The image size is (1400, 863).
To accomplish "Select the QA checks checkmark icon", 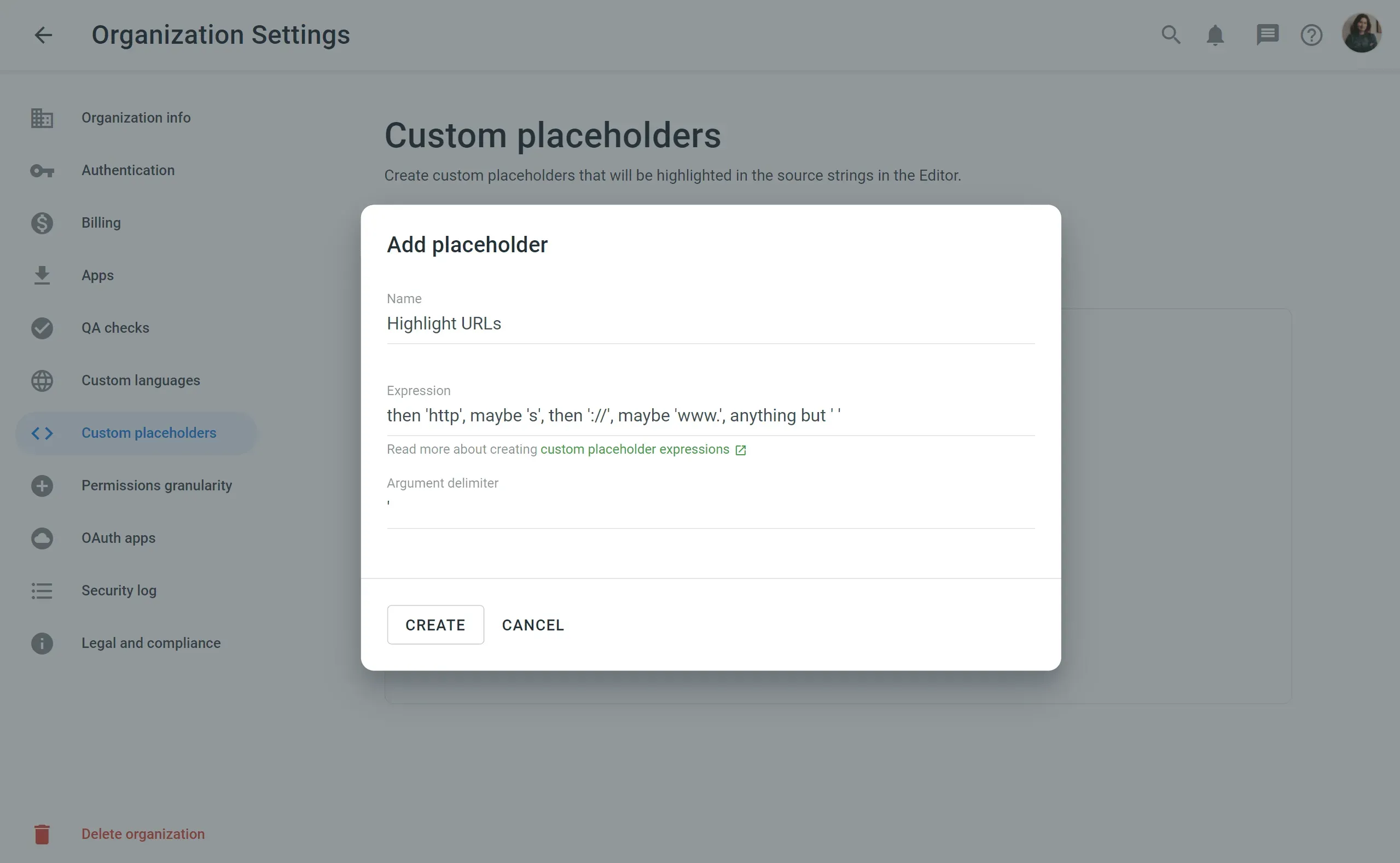I will 42,328.
